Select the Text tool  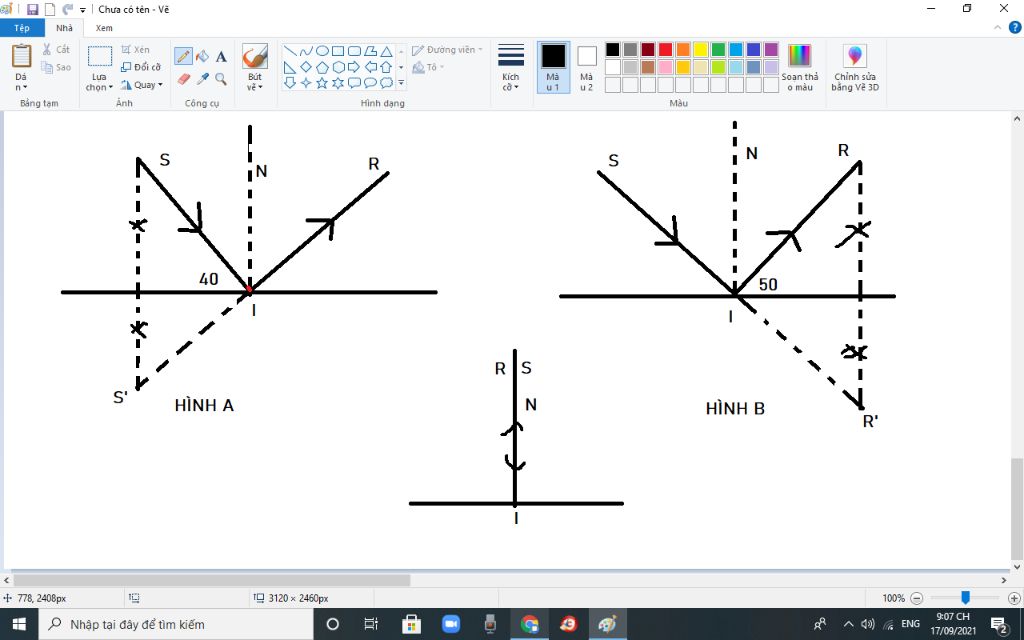[x=221, y=56]
